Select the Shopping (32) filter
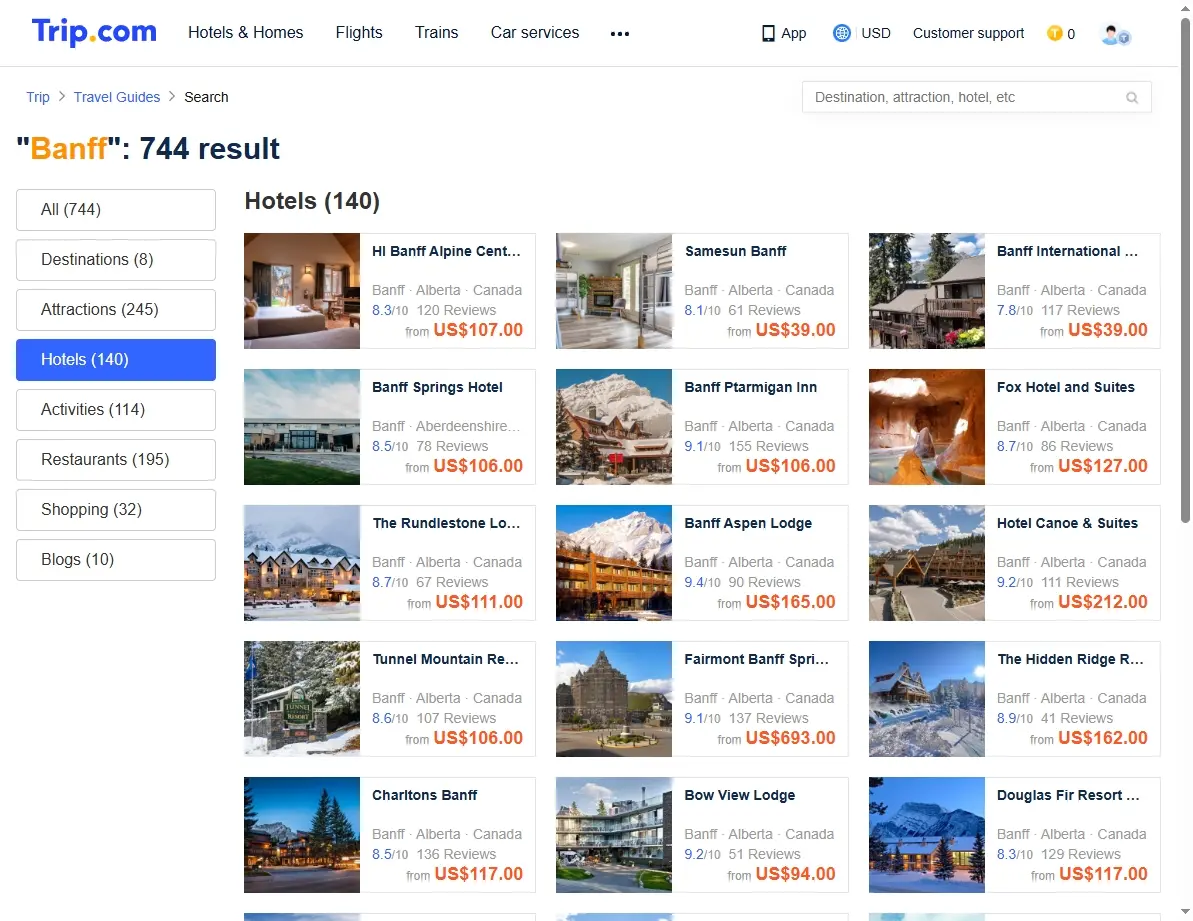The height and width of the screenshot is (921, 1193). click(116, 510)
